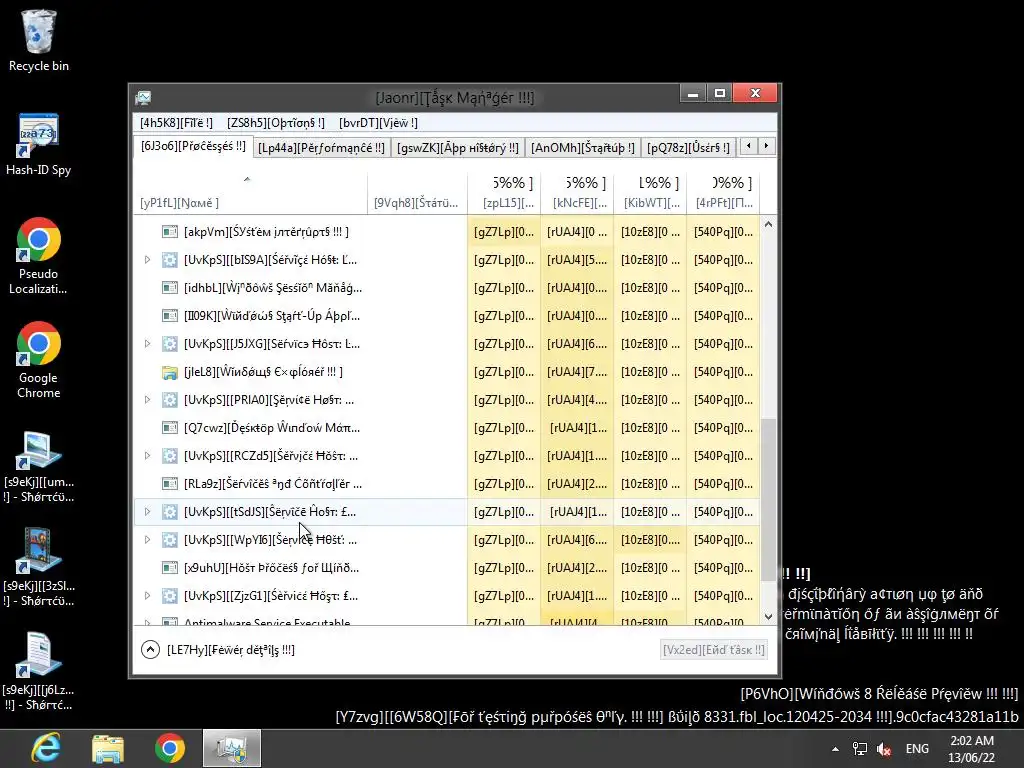This screenshot has height=768, width=1024.
Task: Open the Hash-ID Spy desktop shortcut
Action: pos(39,145)
